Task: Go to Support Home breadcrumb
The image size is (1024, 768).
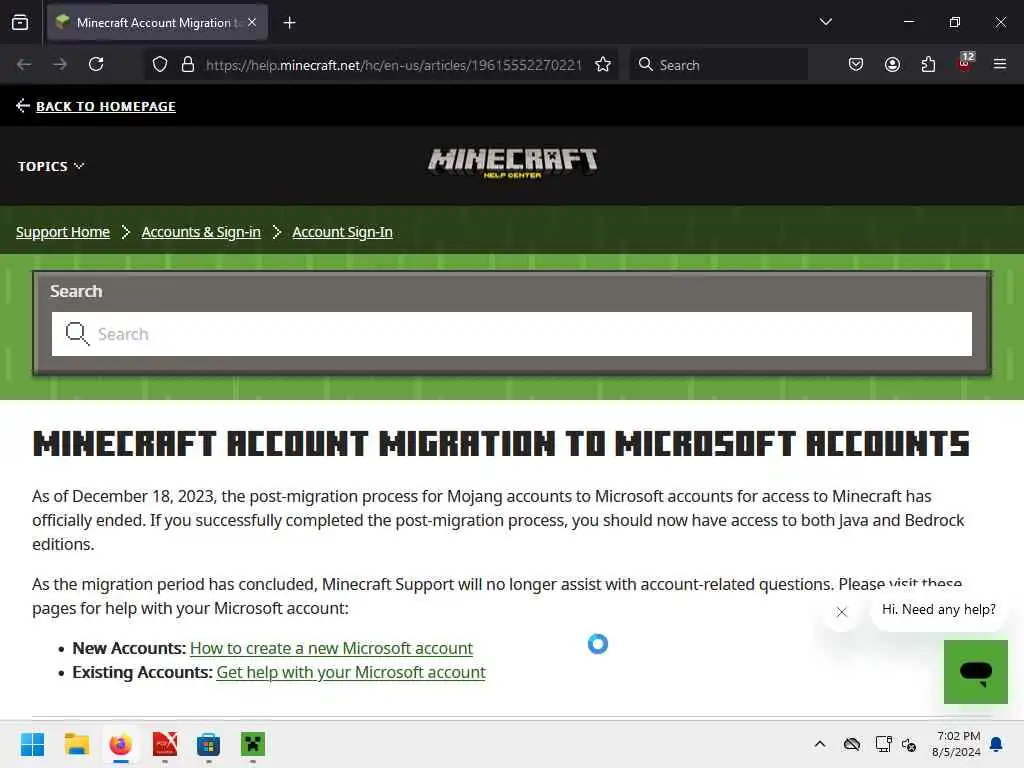Action: pyautogui.click(x=63, y=232)
